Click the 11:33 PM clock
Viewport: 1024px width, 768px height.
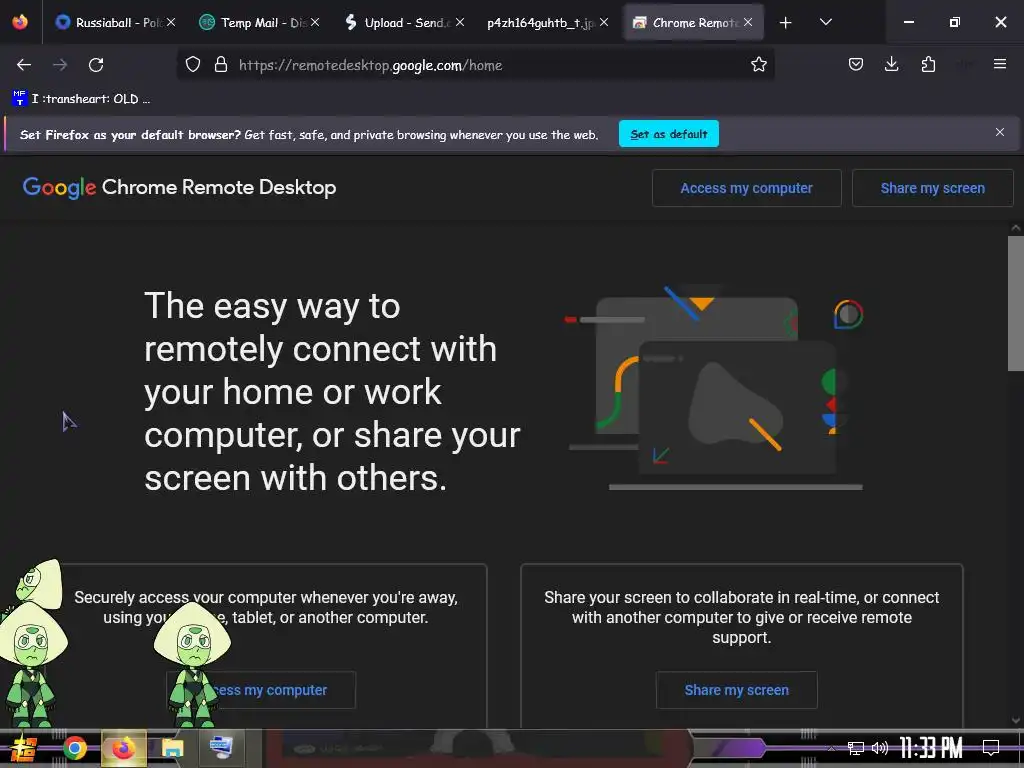[x=931, y=748]
